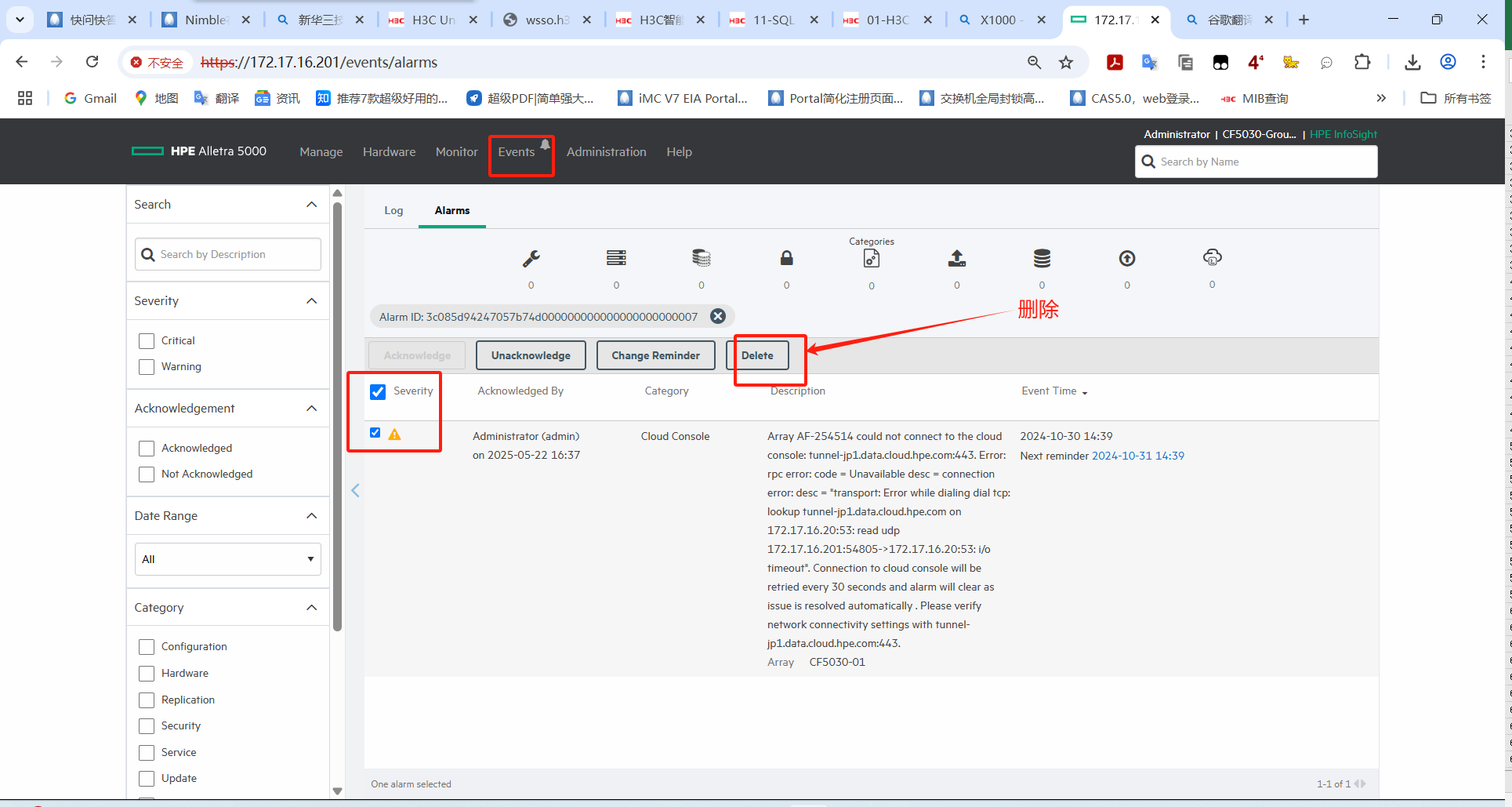Click the wrench Configuration category icon

click(531, 258)
